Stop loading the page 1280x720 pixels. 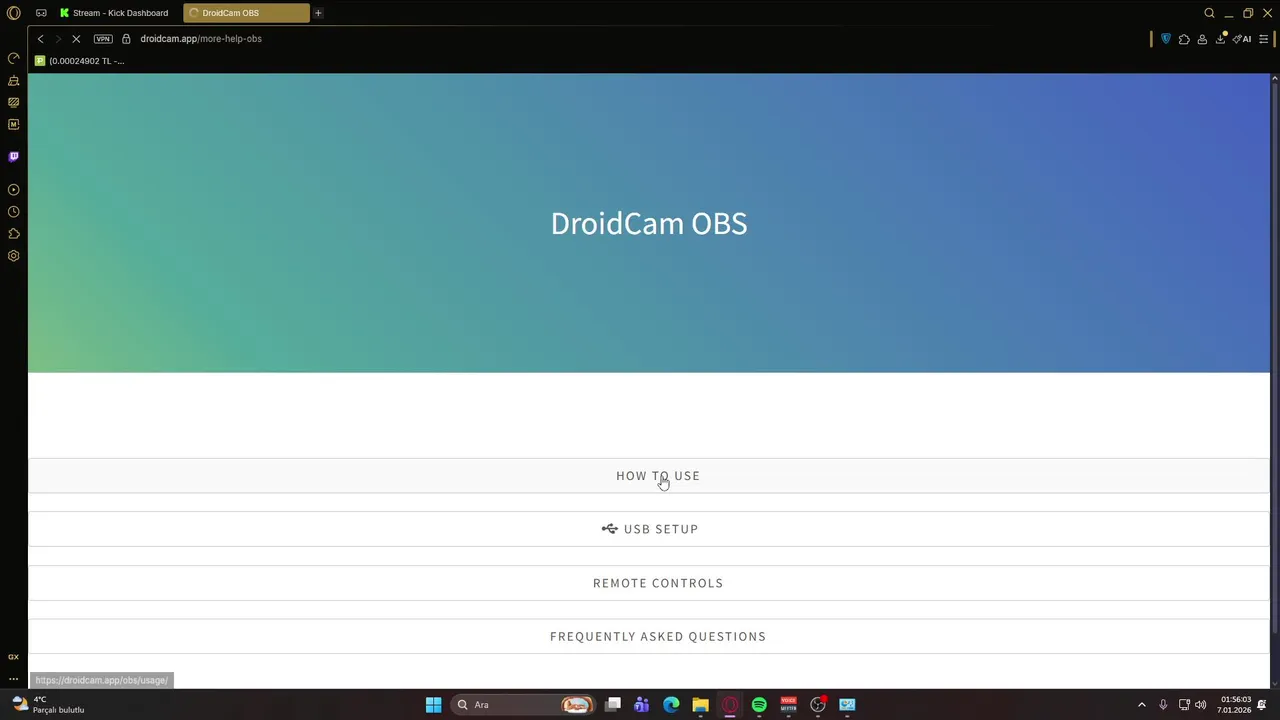76,39
